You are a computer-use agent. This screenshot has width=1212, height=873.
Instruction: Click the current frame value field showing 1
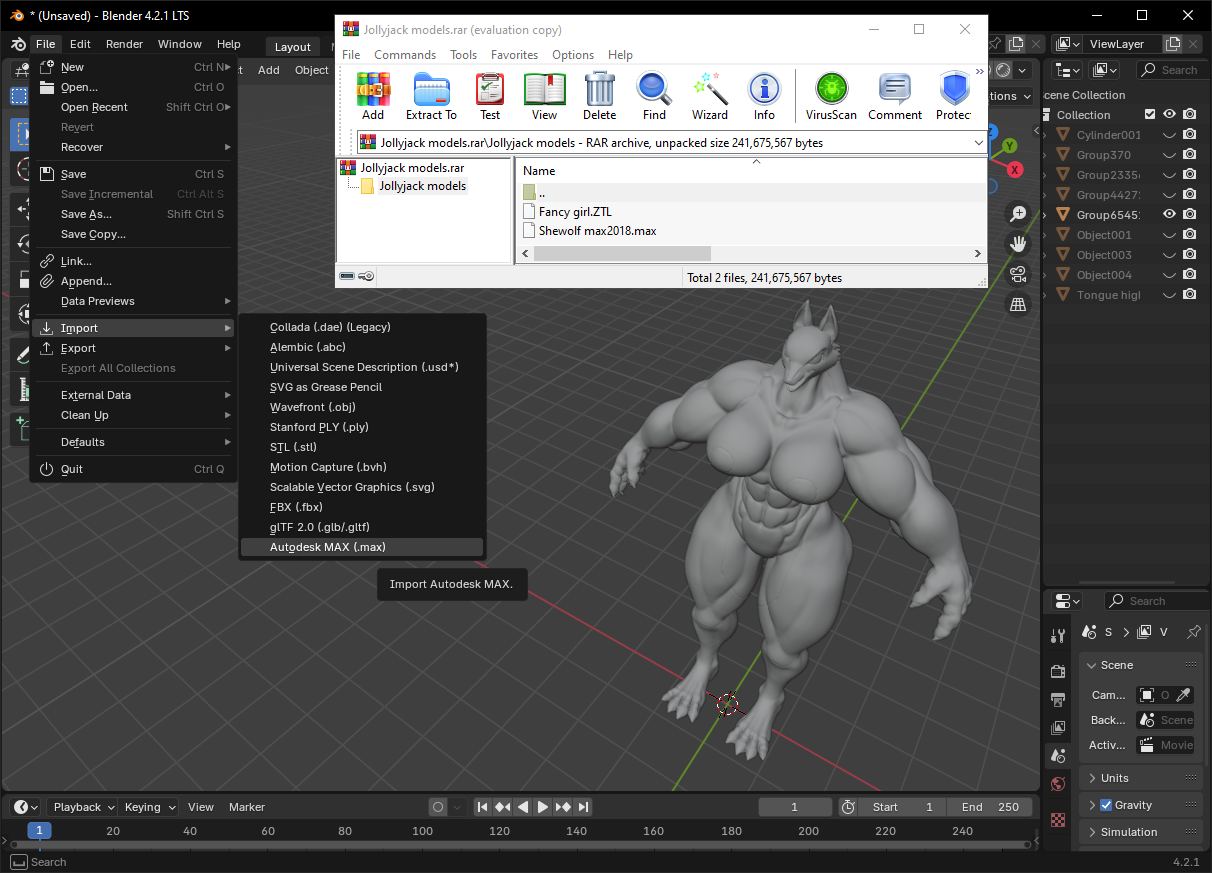(794, 807)
